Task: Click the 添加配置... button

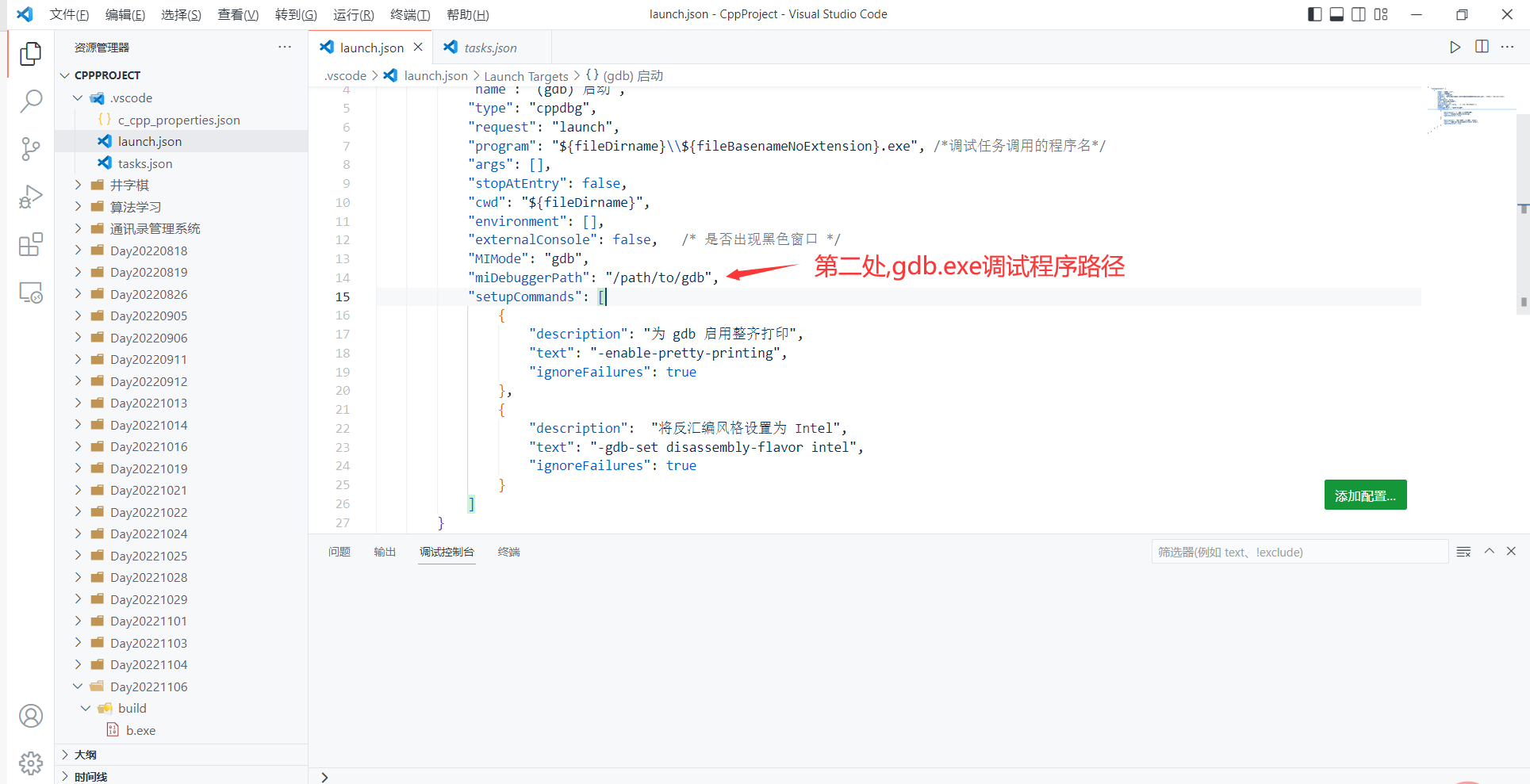Action: coord(1365,495)
